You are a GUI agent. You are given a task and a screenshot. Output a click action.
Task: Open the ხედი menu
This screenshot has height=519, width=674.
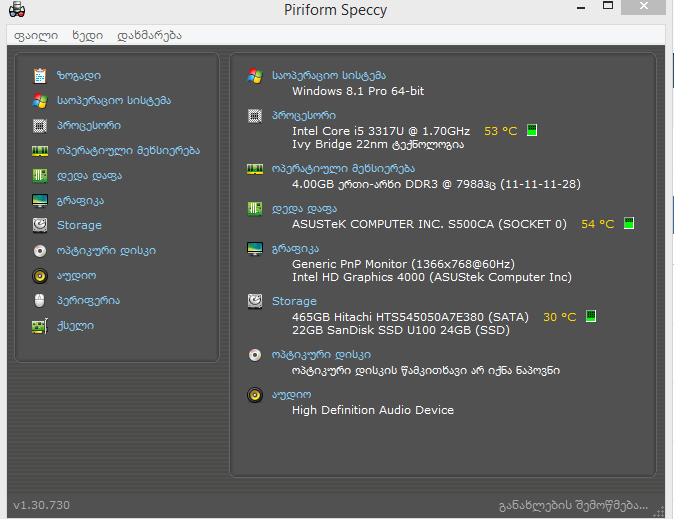click(87, 35)
